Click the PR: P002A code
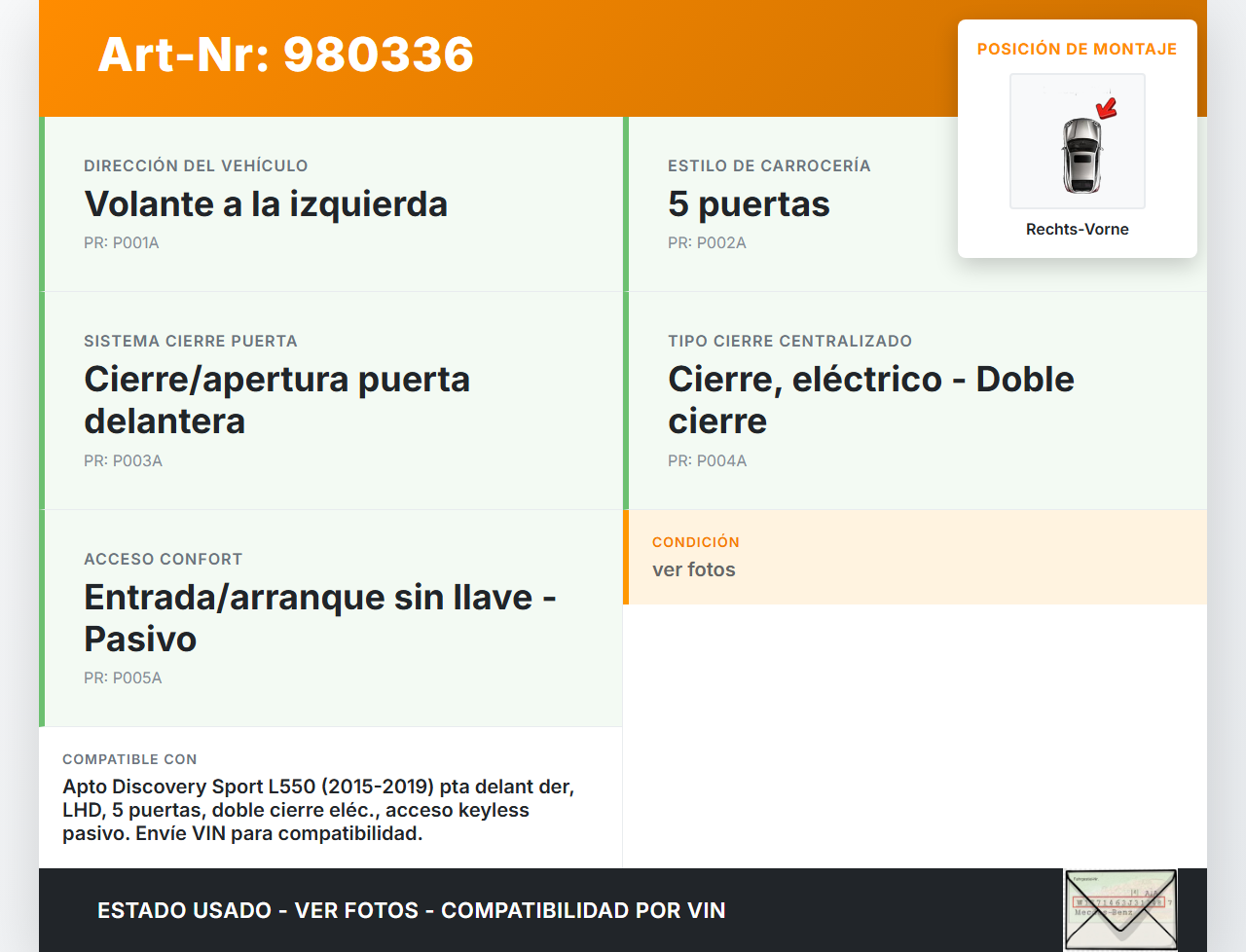 pyautogui.click(x=707, y=243)
